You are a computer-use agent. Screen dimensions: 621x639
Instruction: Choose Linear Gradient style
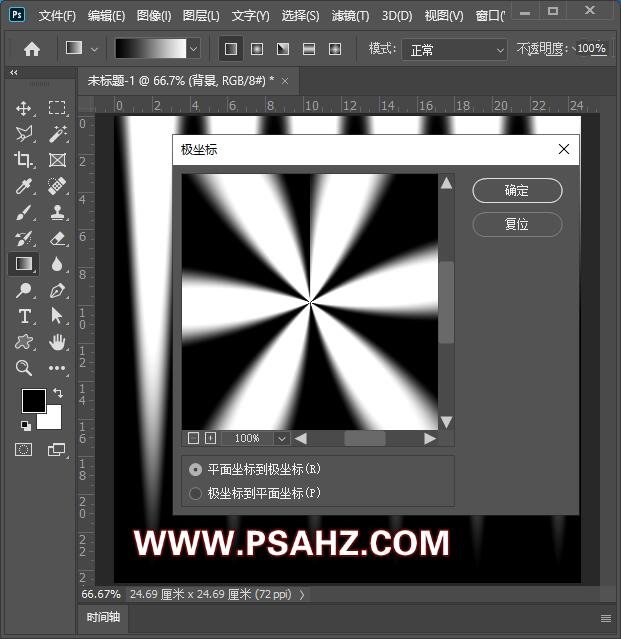[231, 49]
